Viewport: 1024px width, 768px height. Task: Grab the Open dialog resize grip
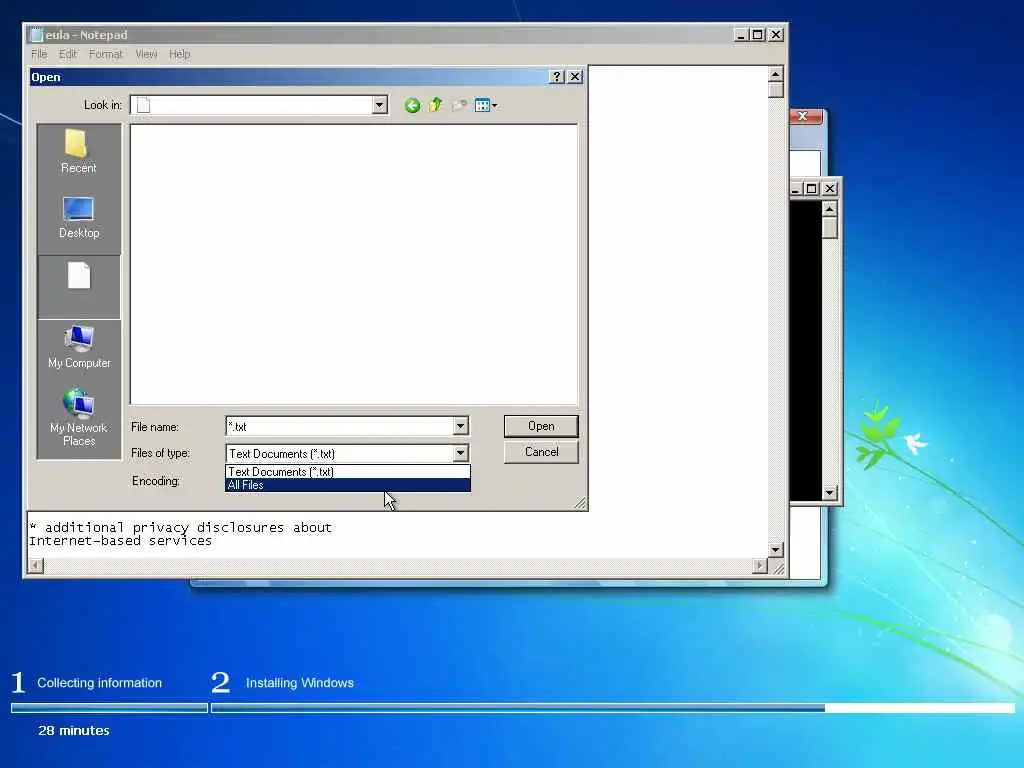580,502
